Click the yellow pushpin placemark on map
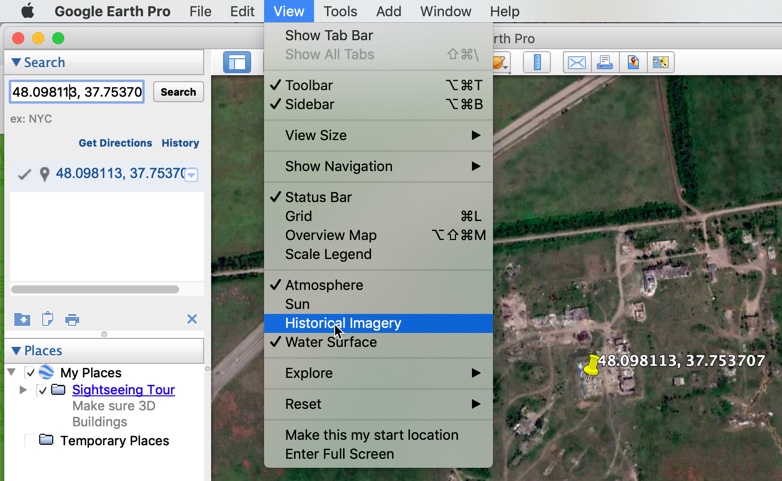Viewport: 782px width, 481px height. tap(591, 365)
